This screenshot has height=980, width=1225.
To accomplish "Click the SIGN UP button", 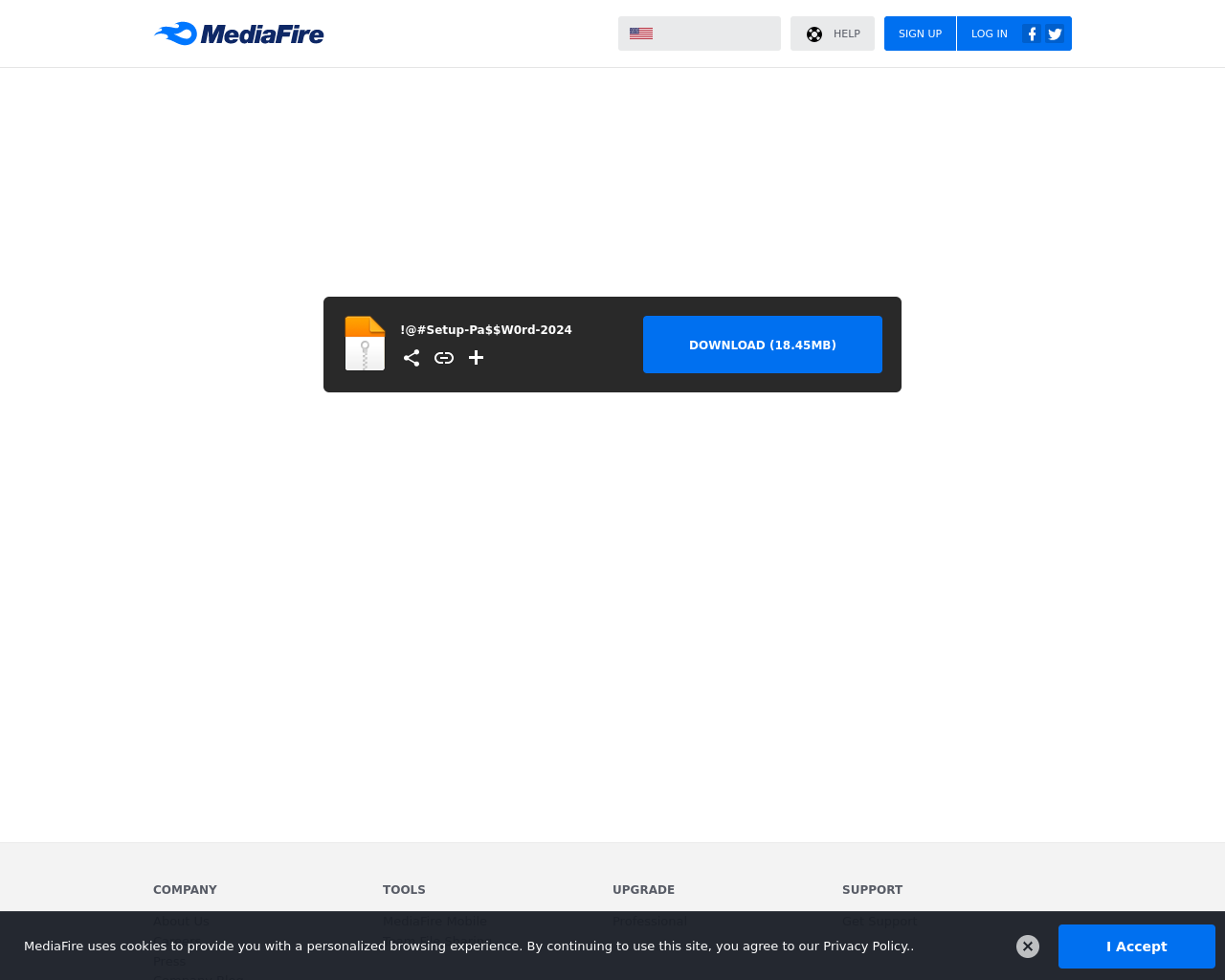I will 920,33.
